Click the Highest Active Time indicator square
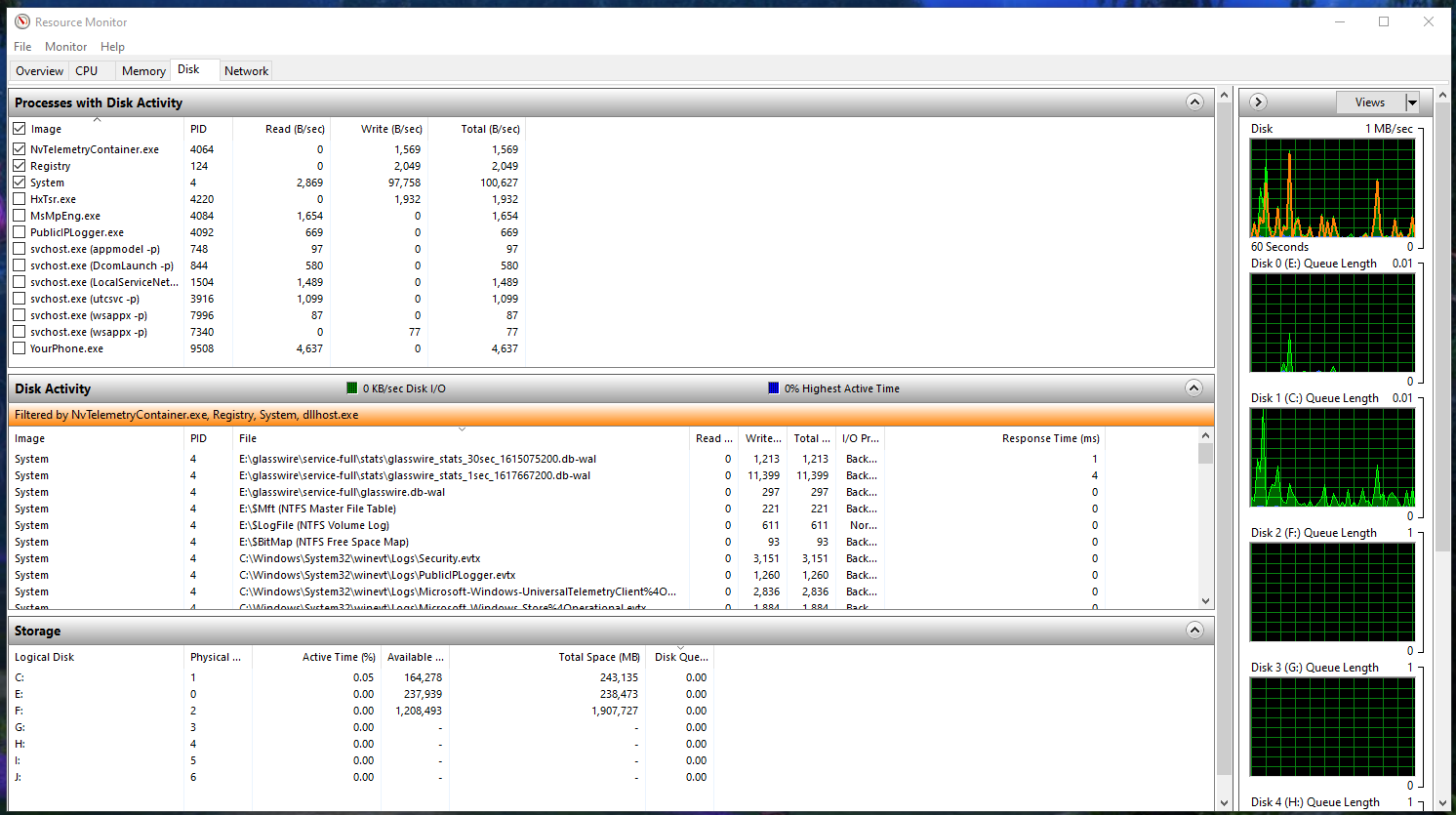 (x=774, y=388)
